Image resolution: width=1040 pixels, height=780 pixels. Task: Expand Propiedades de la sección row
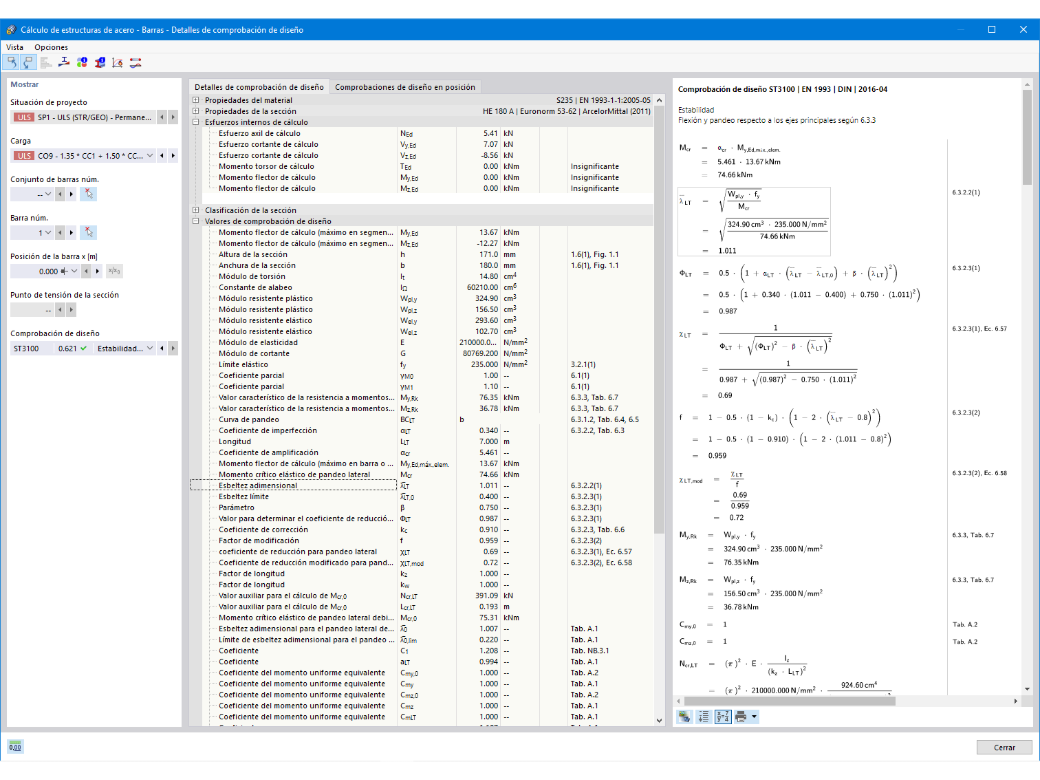pyautogui.click(x=196, y=111)
